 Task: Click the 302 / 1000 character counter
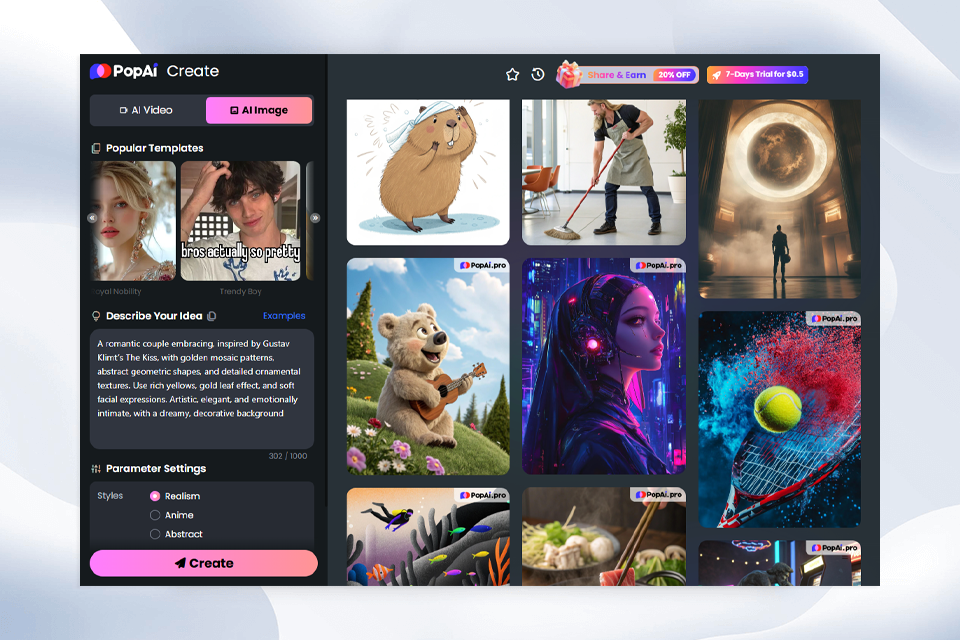[x=288, y=456]
